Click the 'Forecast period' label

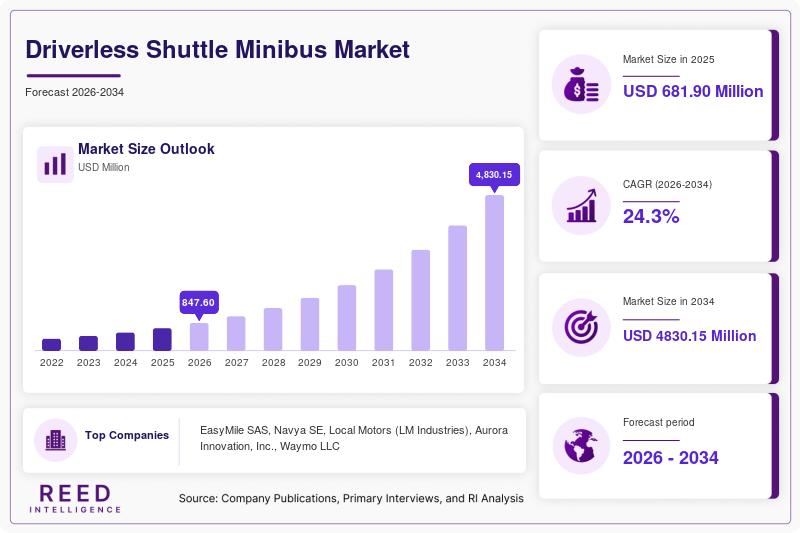[x=659, y=422]
